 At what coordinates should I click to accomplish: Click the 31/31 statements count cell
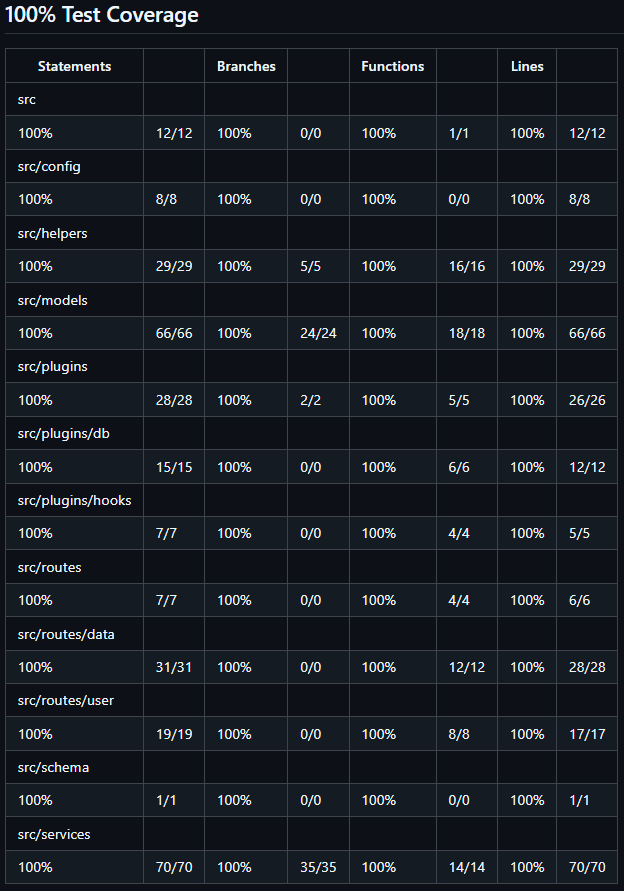click(x=174, y=667)
